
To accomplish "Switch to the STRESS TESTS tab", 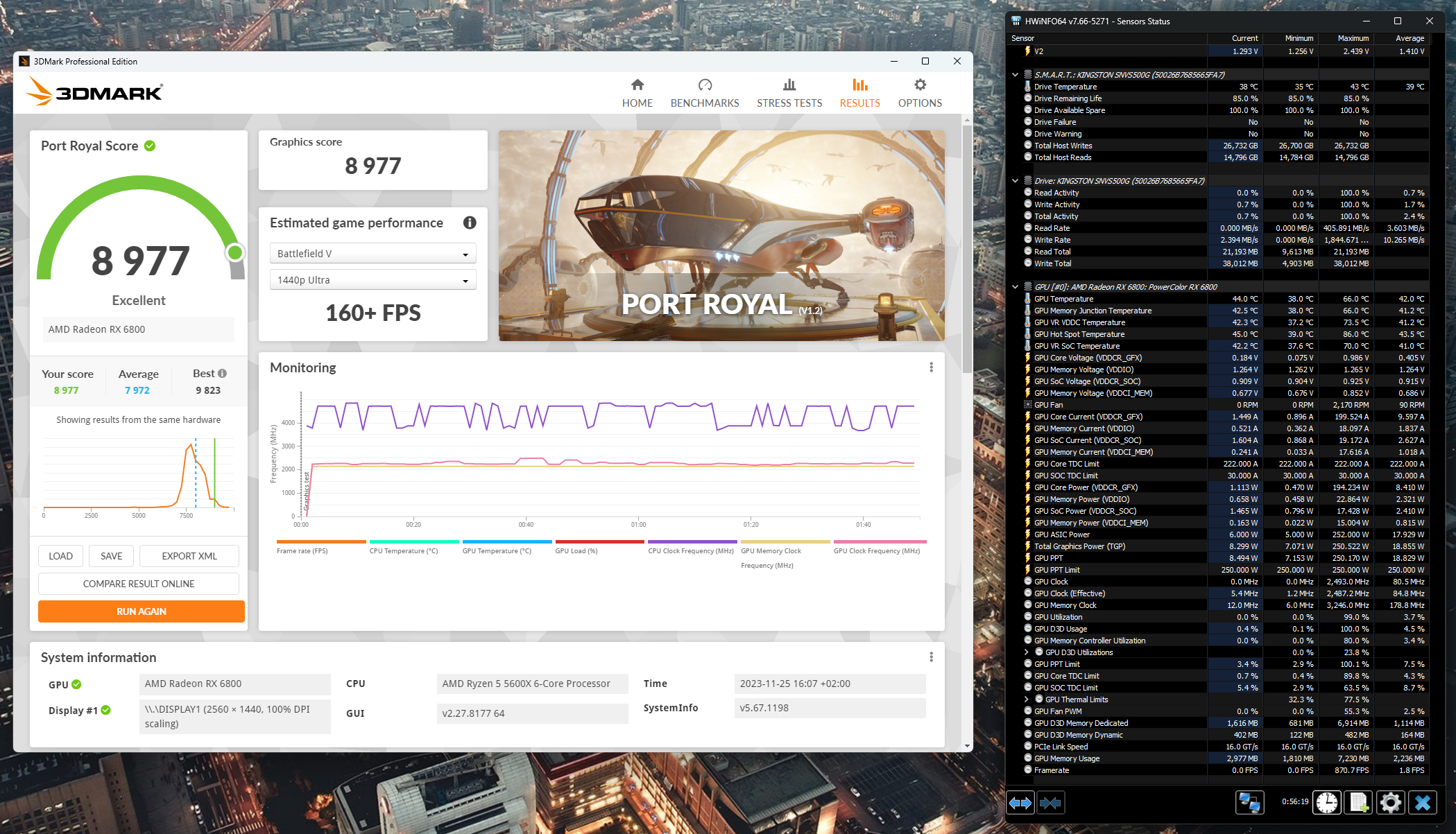I will (x=789, y=93).
